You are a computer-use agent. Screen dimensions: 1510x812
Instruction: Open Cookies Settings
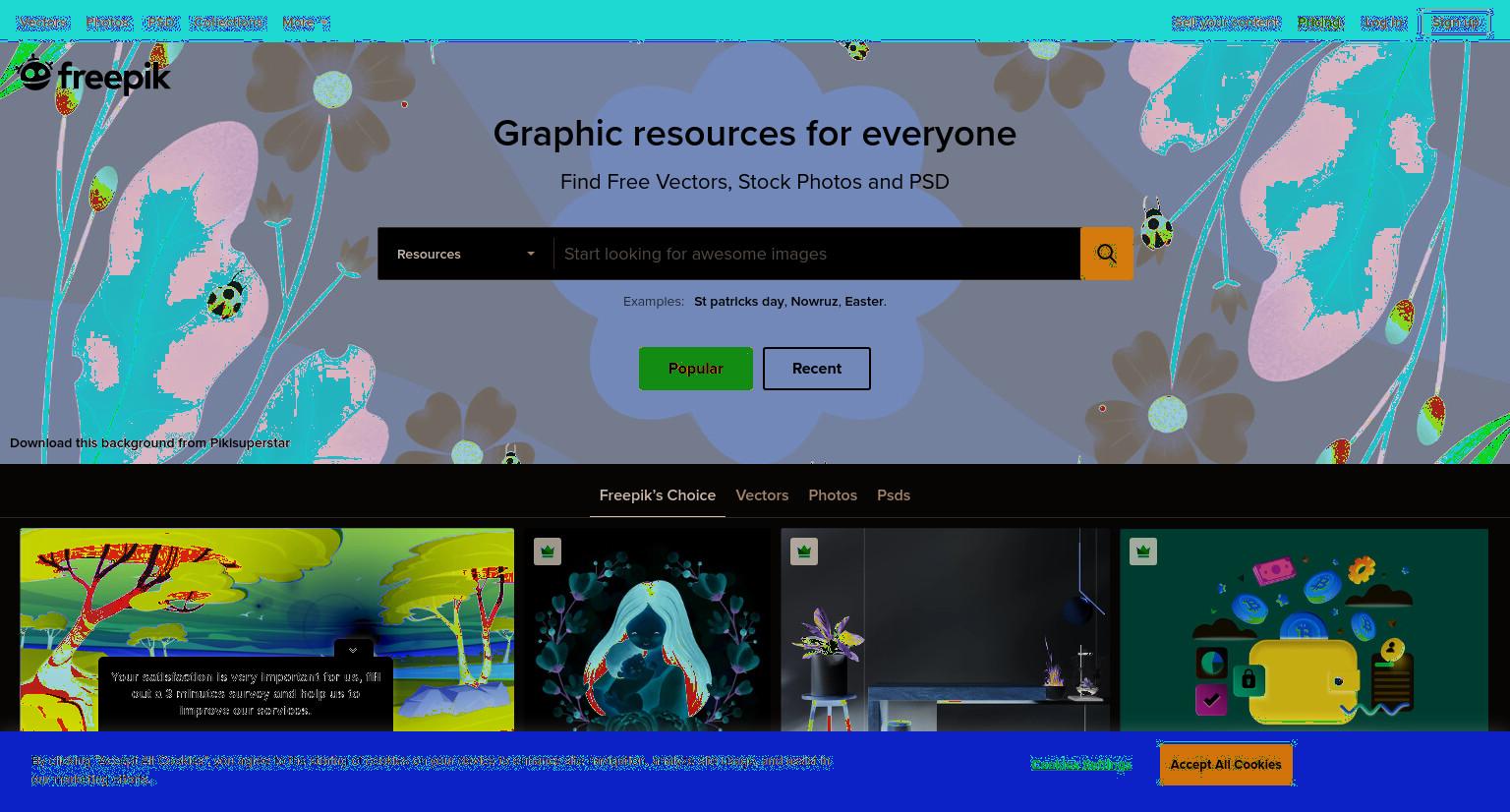click(x=1081, y=764)
